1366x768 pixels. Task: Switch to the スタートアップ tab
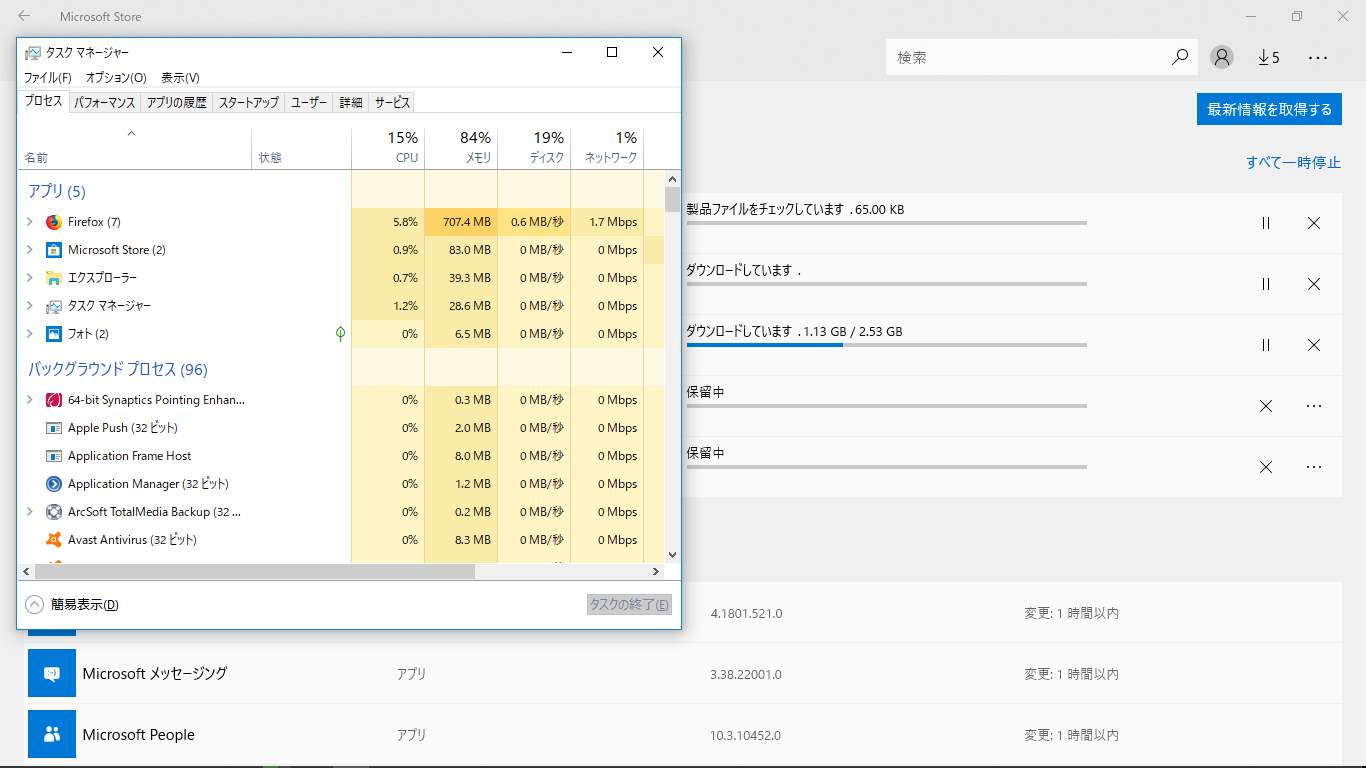(249, 103)
